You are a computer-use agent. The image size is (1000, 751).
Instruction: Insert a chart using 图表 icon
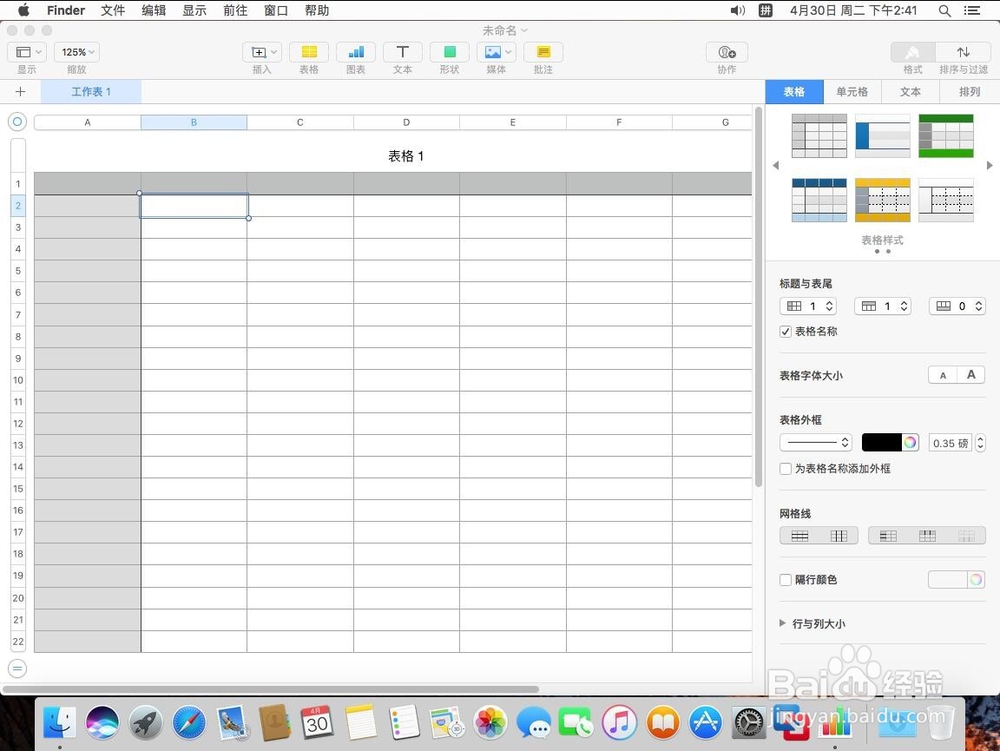355,52
